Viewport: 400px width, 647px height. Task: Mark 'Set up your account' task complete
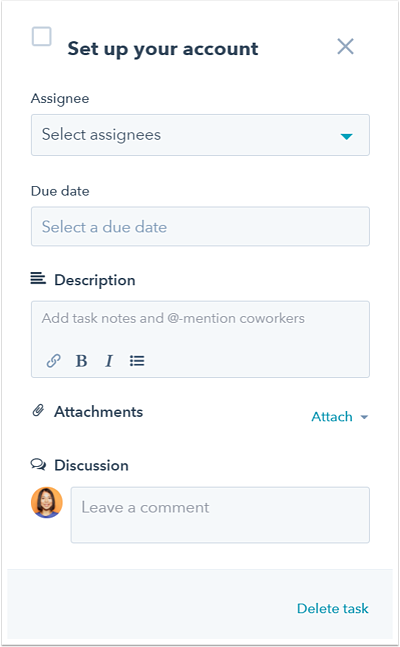(42, 36)
